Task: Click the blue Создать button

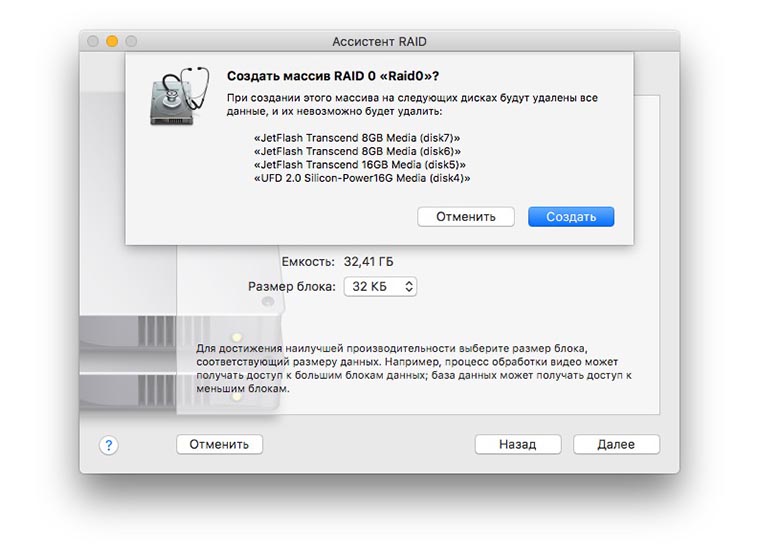Action: coord(570,217)
